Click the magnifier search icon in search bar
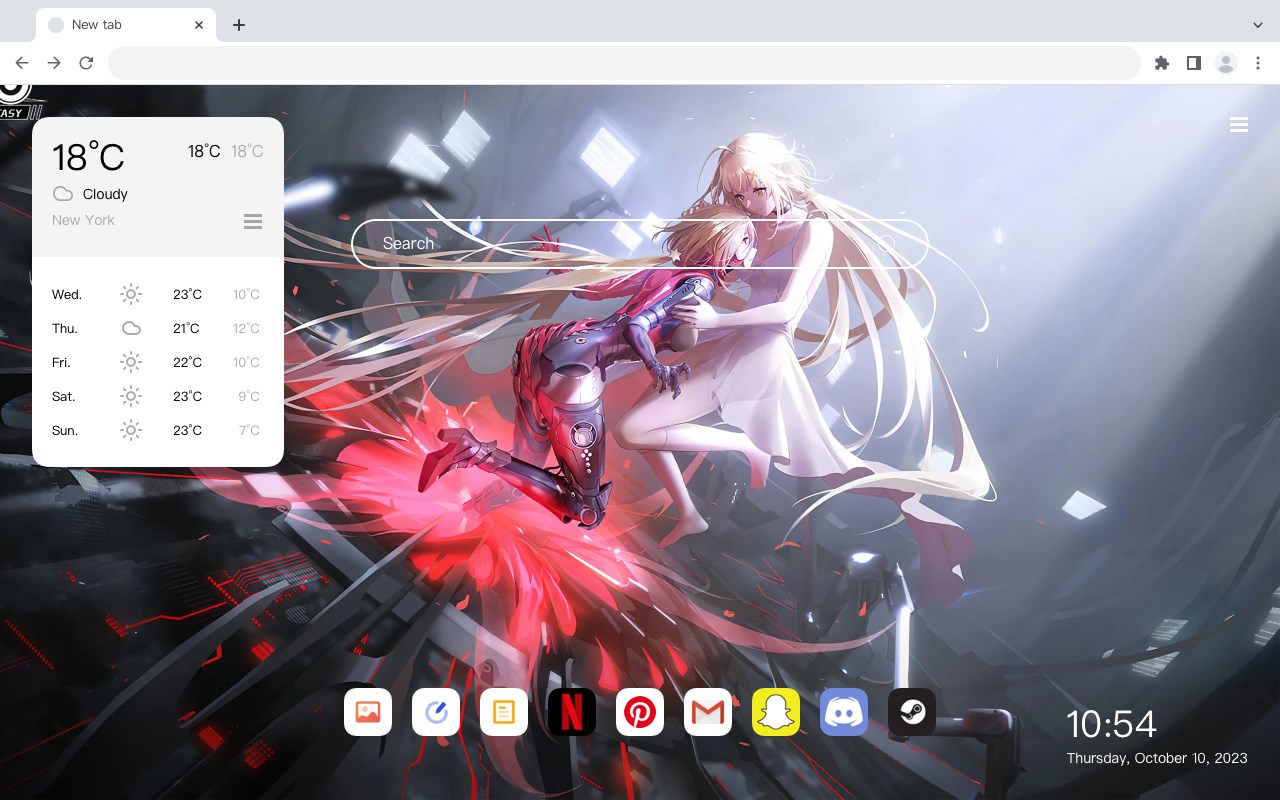This screenshot has width=1280, height=800. 886,244
